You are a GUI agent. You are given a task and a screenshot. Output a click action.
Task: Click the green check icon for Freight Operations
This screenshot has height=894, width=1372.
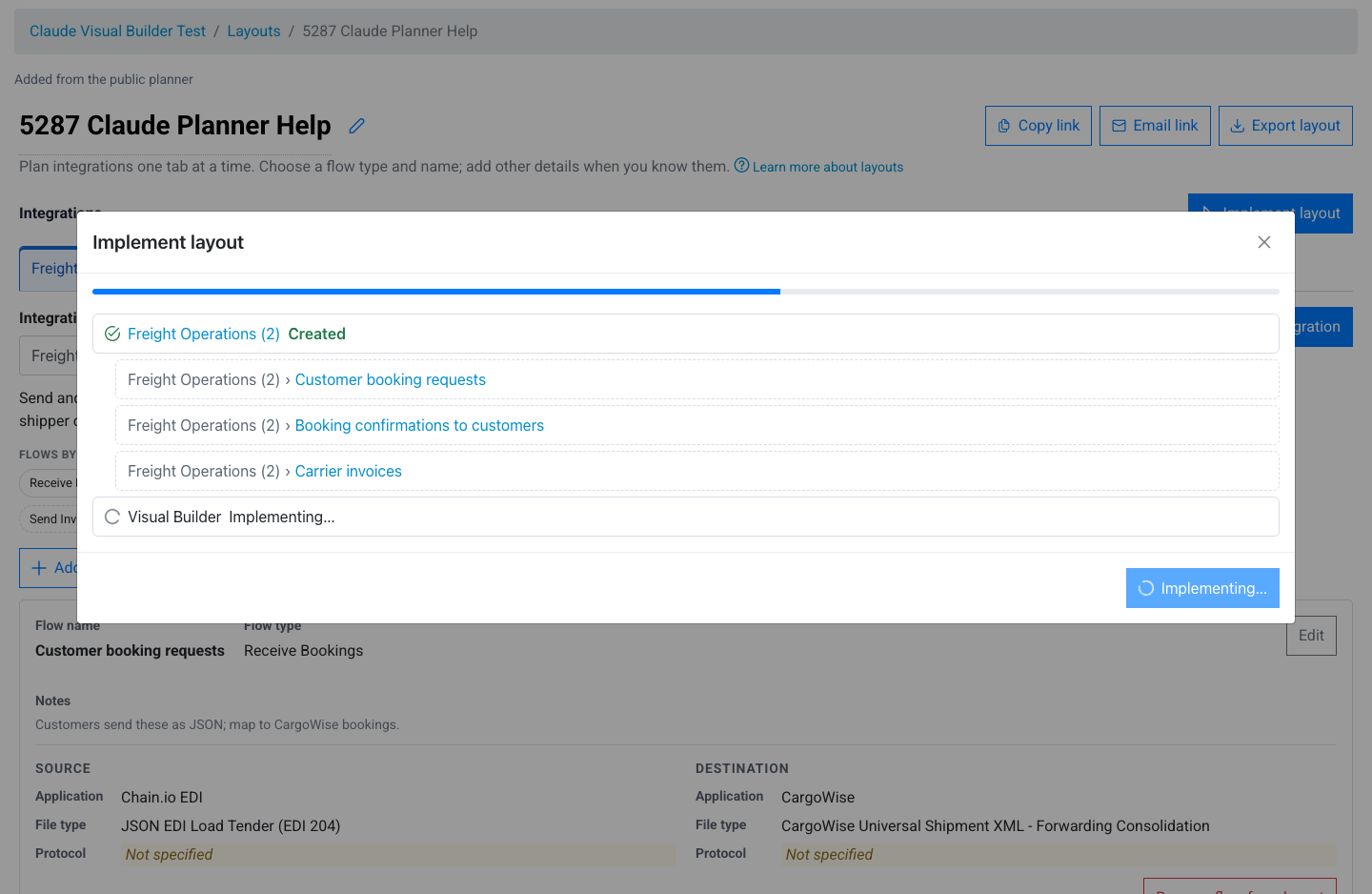coord(112,334)
